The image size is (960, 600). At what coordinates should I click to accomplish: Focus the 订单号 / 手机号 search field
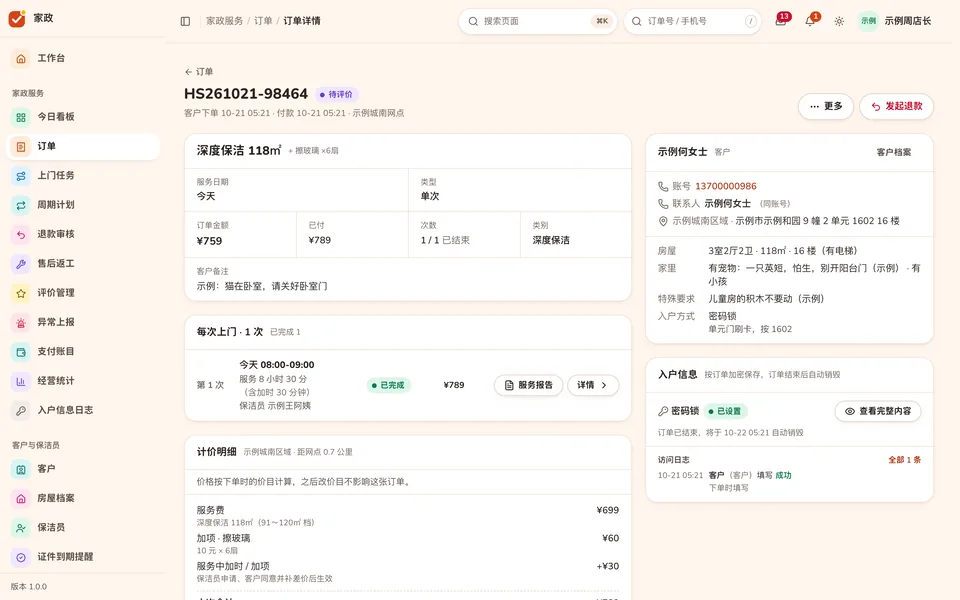[692, 21]
